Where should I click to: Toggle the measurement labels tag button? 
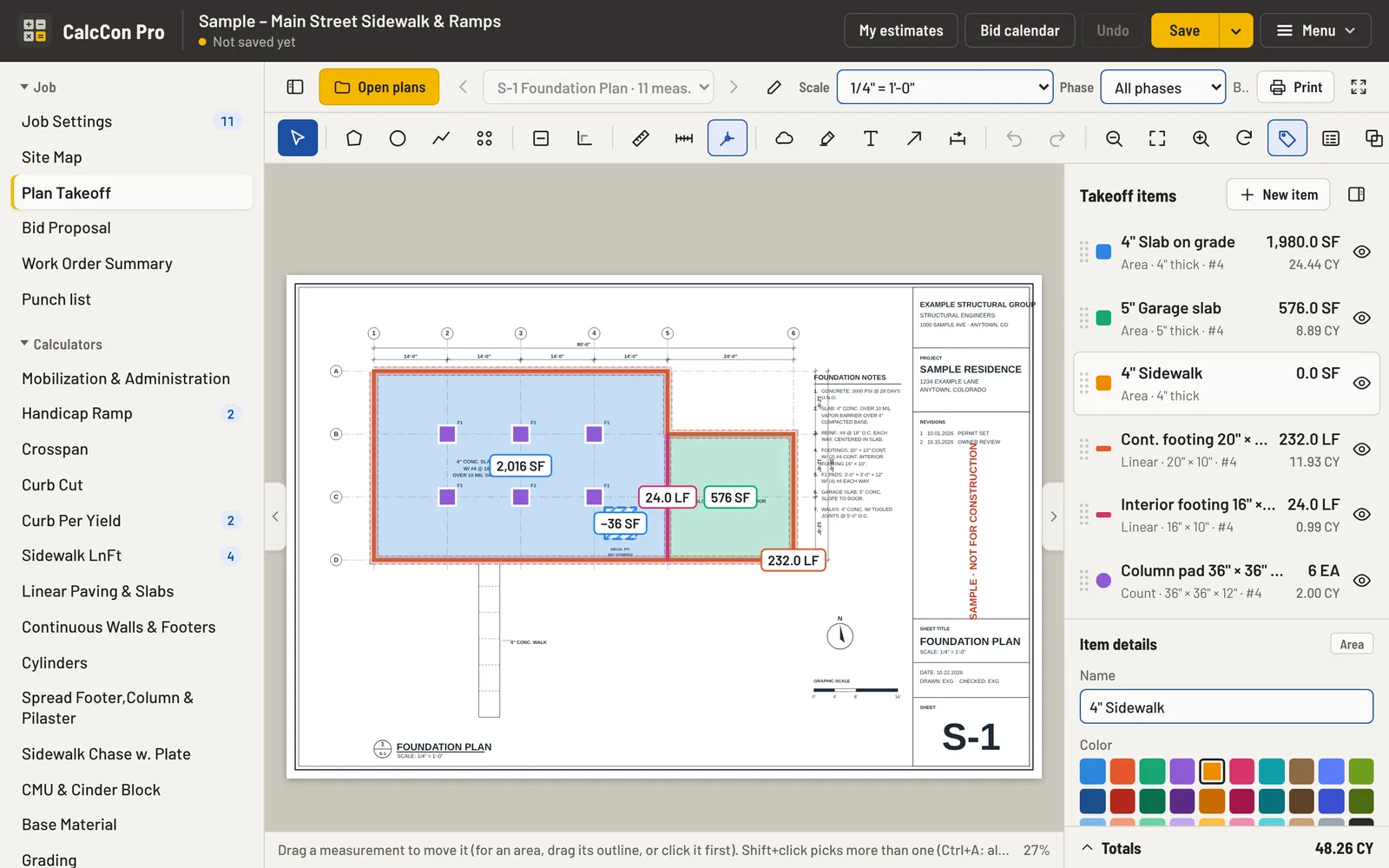click(1287, 138)
